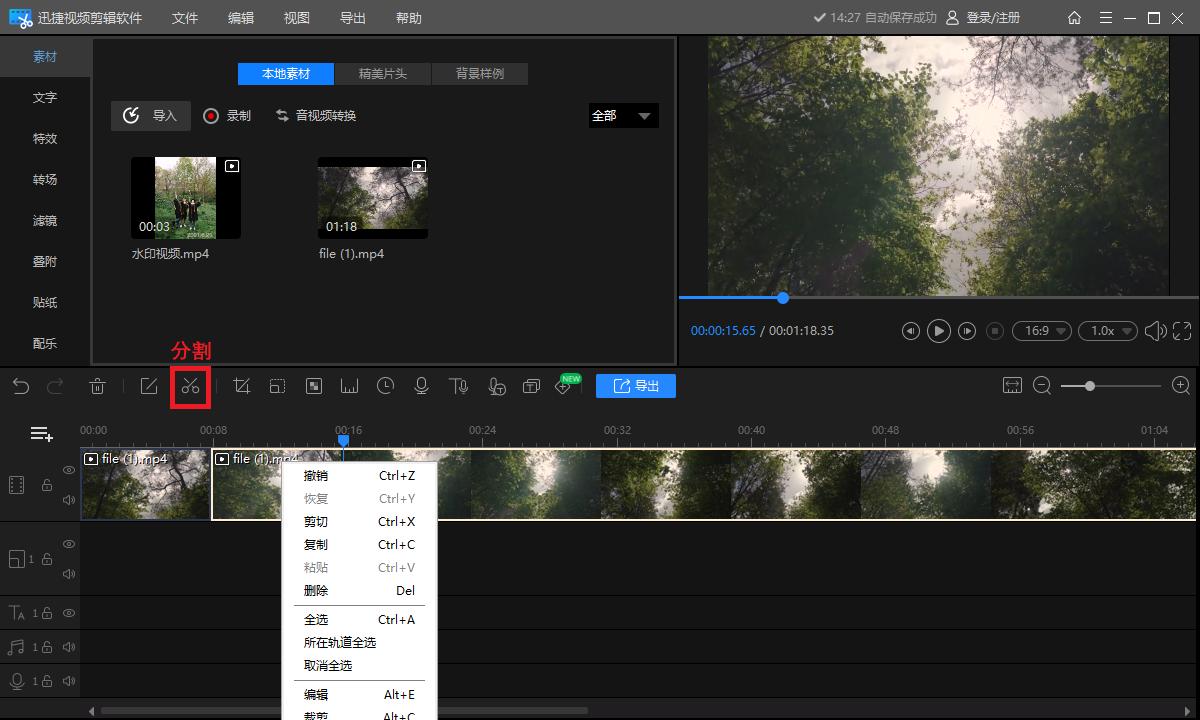
Task: Expand the 16:9 aspect ratio dropdown
Action: click(x=1041, y=331)
